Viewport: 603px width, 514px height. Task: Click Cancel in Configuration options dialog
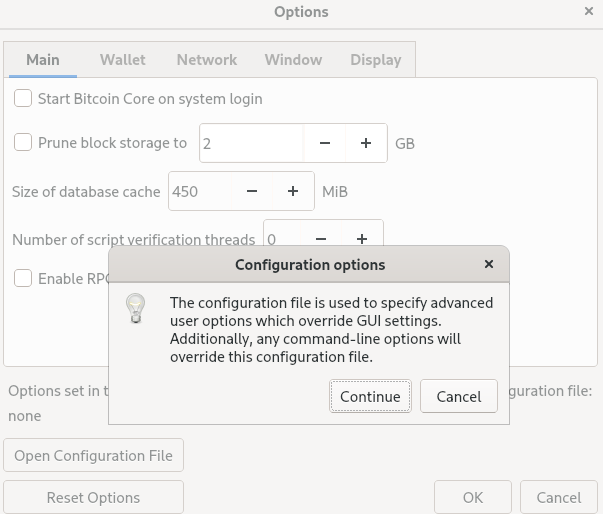coord(459,396)
